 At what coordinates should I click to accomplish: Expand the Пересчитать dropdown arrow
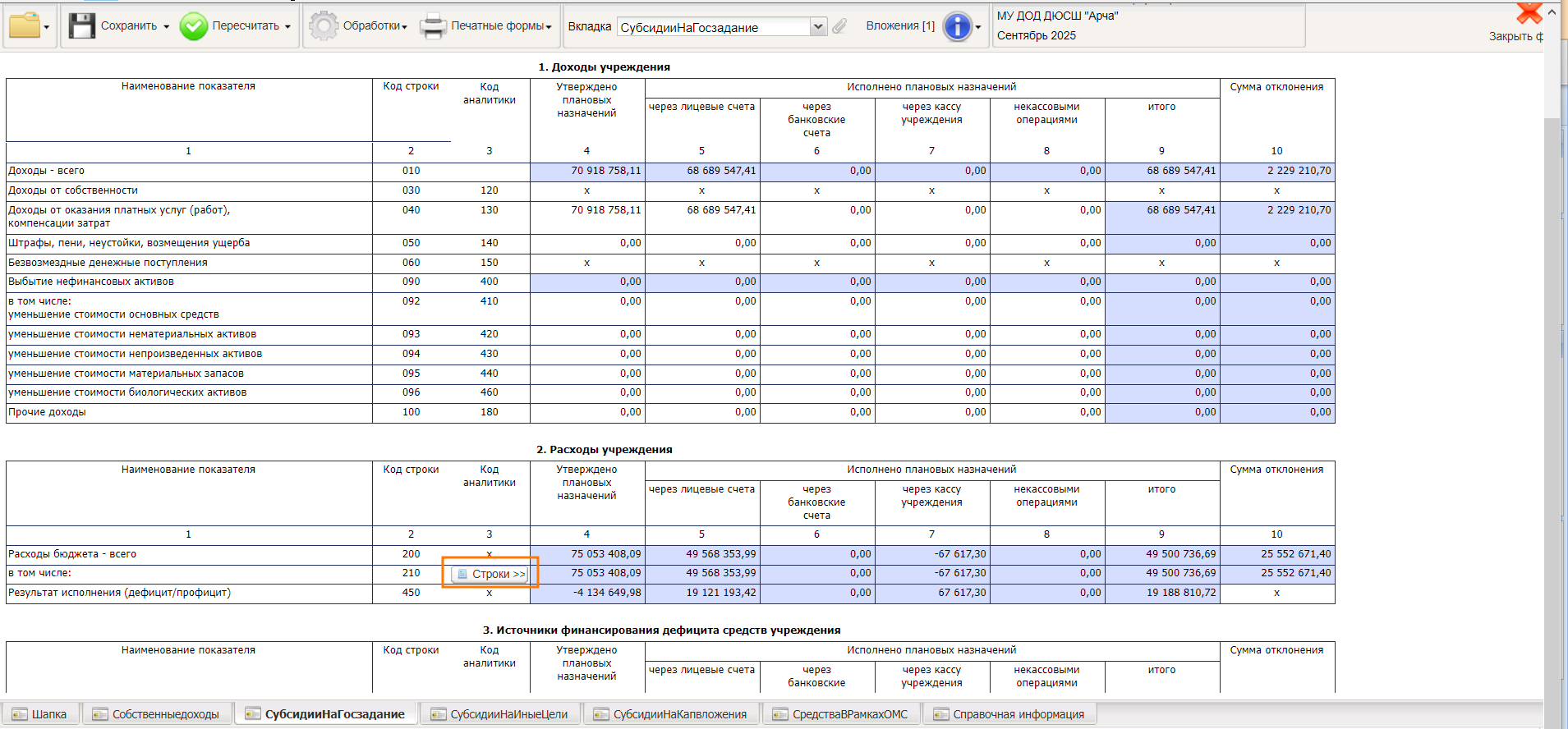287,27
